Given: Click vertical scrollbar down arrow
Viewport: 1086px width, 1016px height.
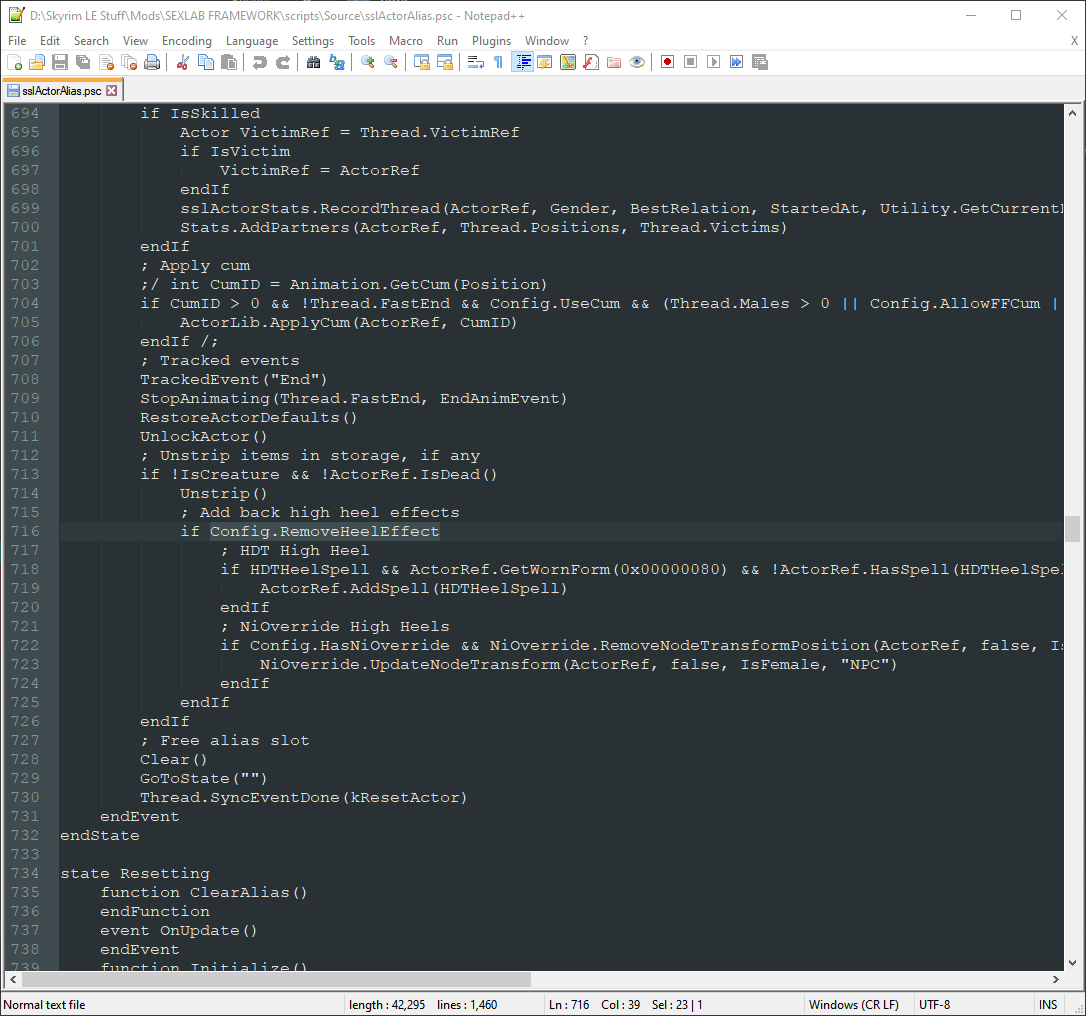Looking at the screenshot, I should (x=1072, y=963).
